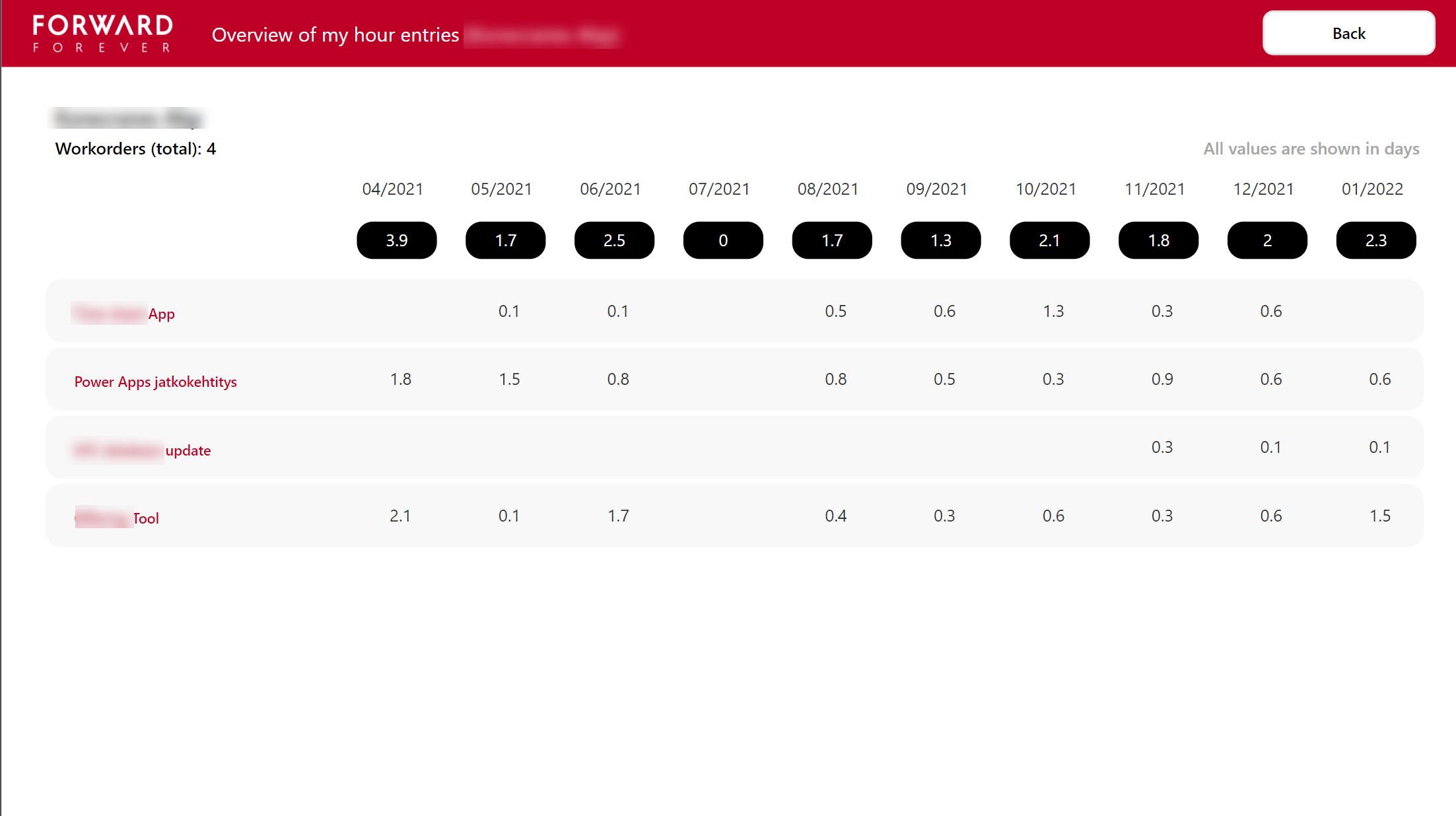Click the 09/2021 month column header
This screenshot has width=1456, height=816.
pyautogui.click(x=936, y=189)
